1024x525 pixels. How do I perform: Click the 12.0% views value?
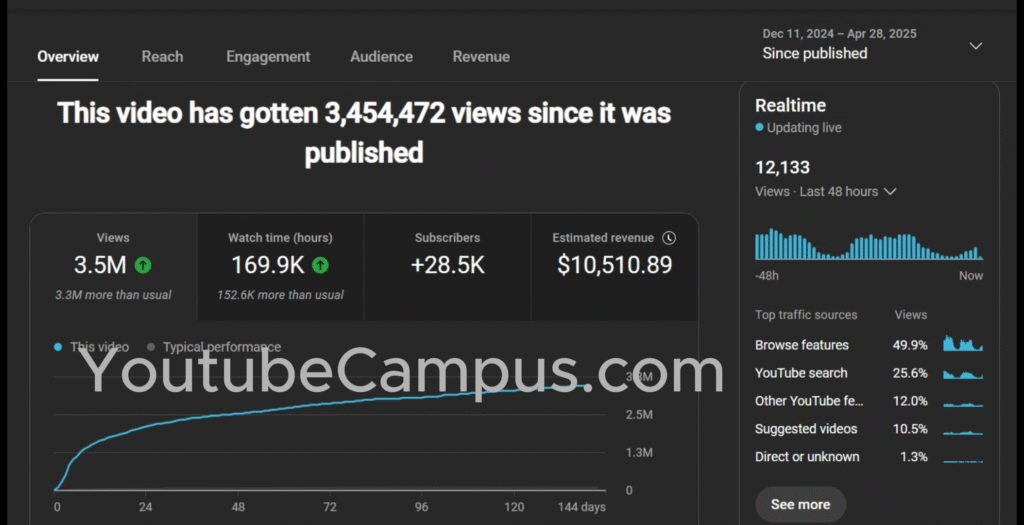910,401
